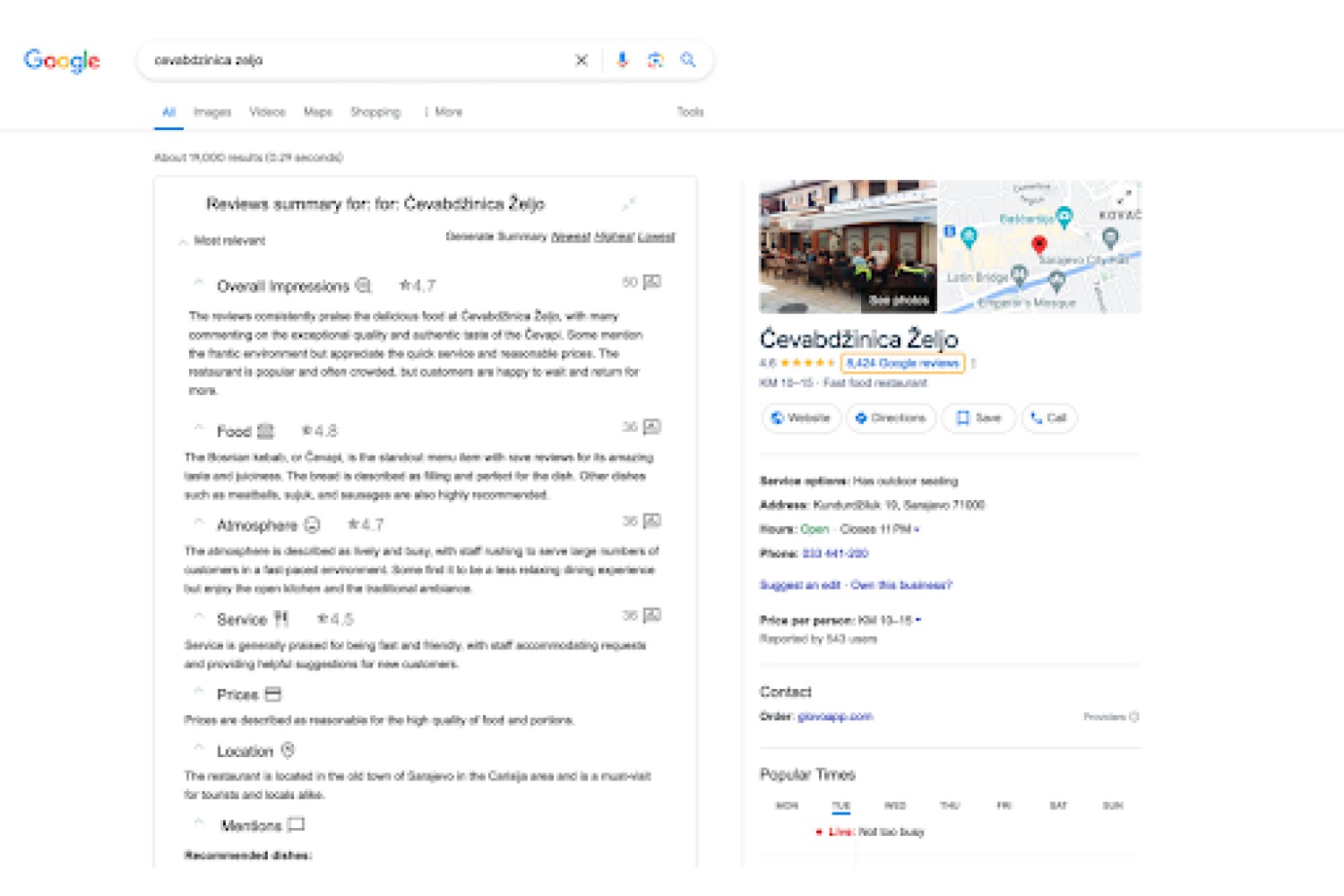Click the Suggest an edit link

[x=800, y=585]
